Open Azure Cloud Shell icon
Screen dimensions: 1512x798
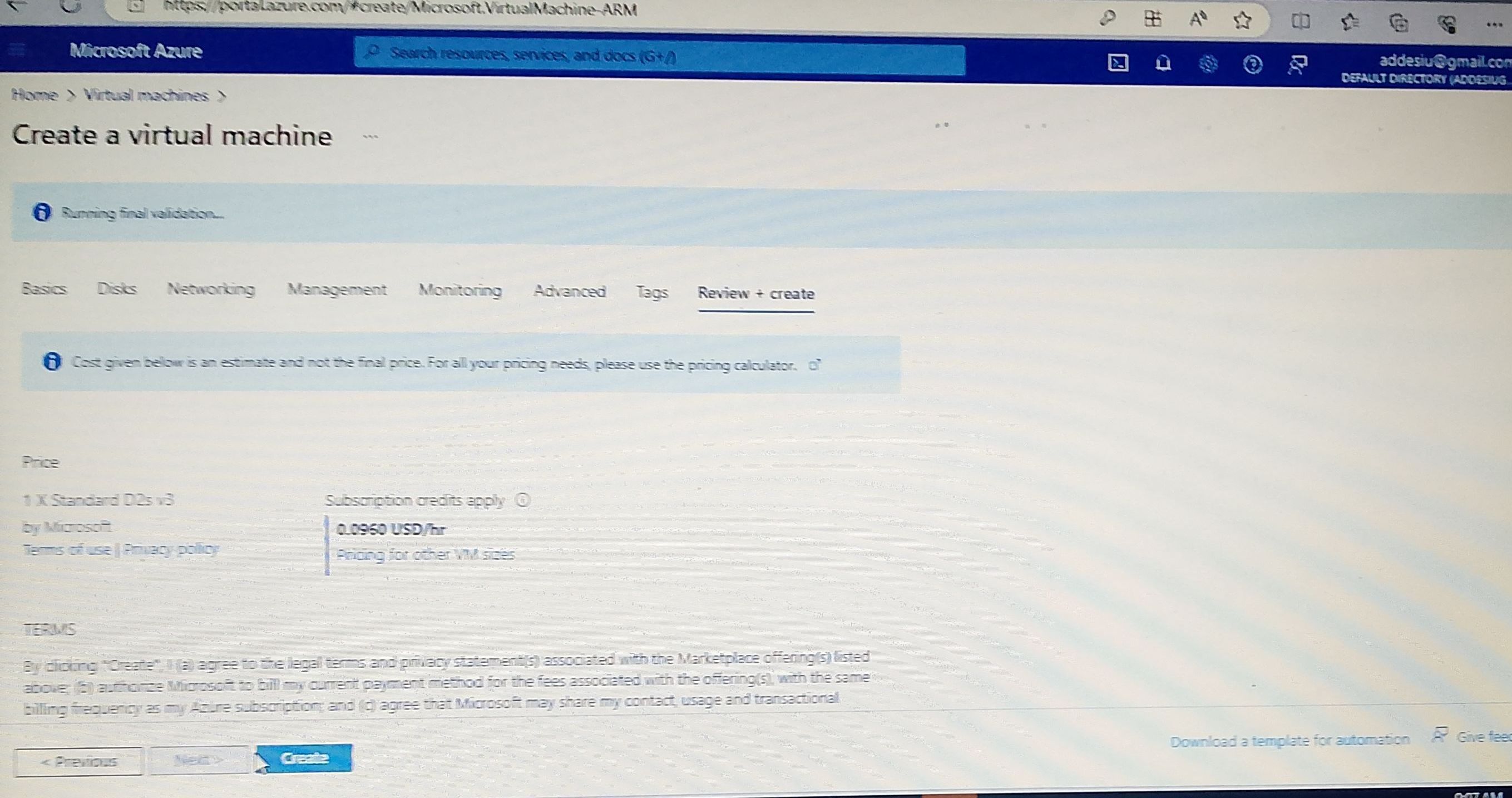pos(1118,63)
